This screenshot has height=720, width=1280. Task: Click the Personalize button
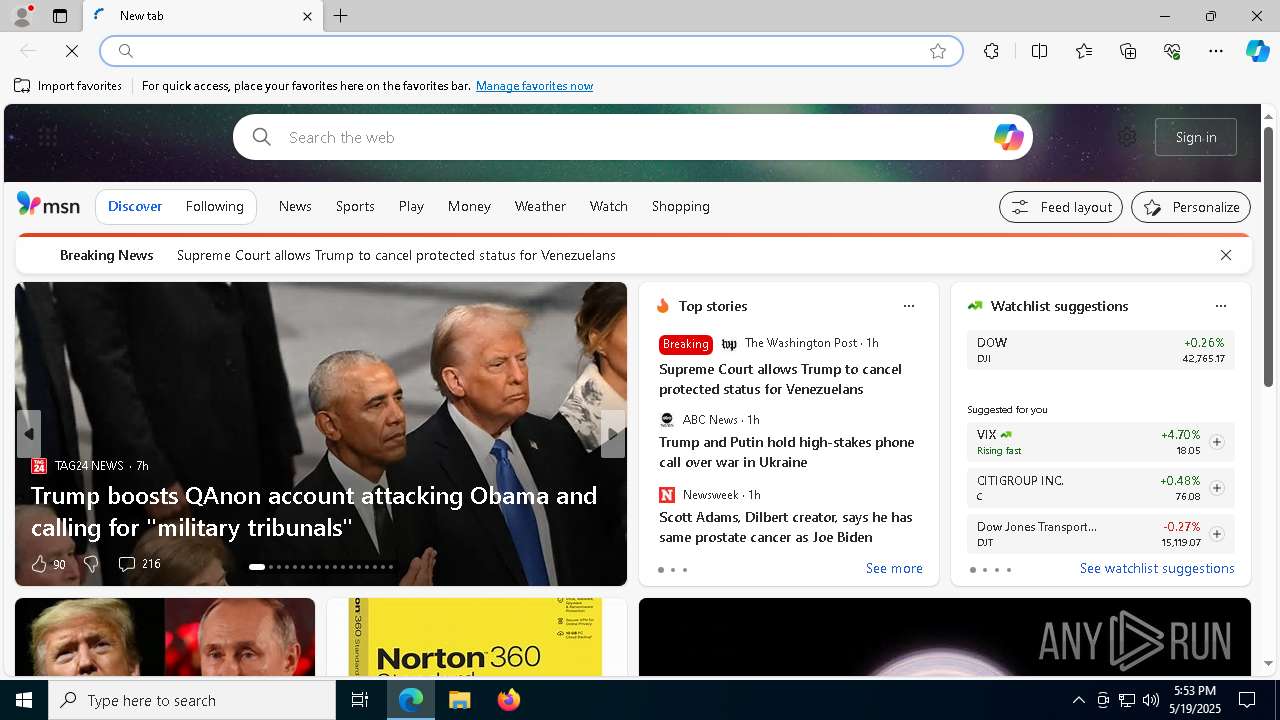[x=1191, y=207]
